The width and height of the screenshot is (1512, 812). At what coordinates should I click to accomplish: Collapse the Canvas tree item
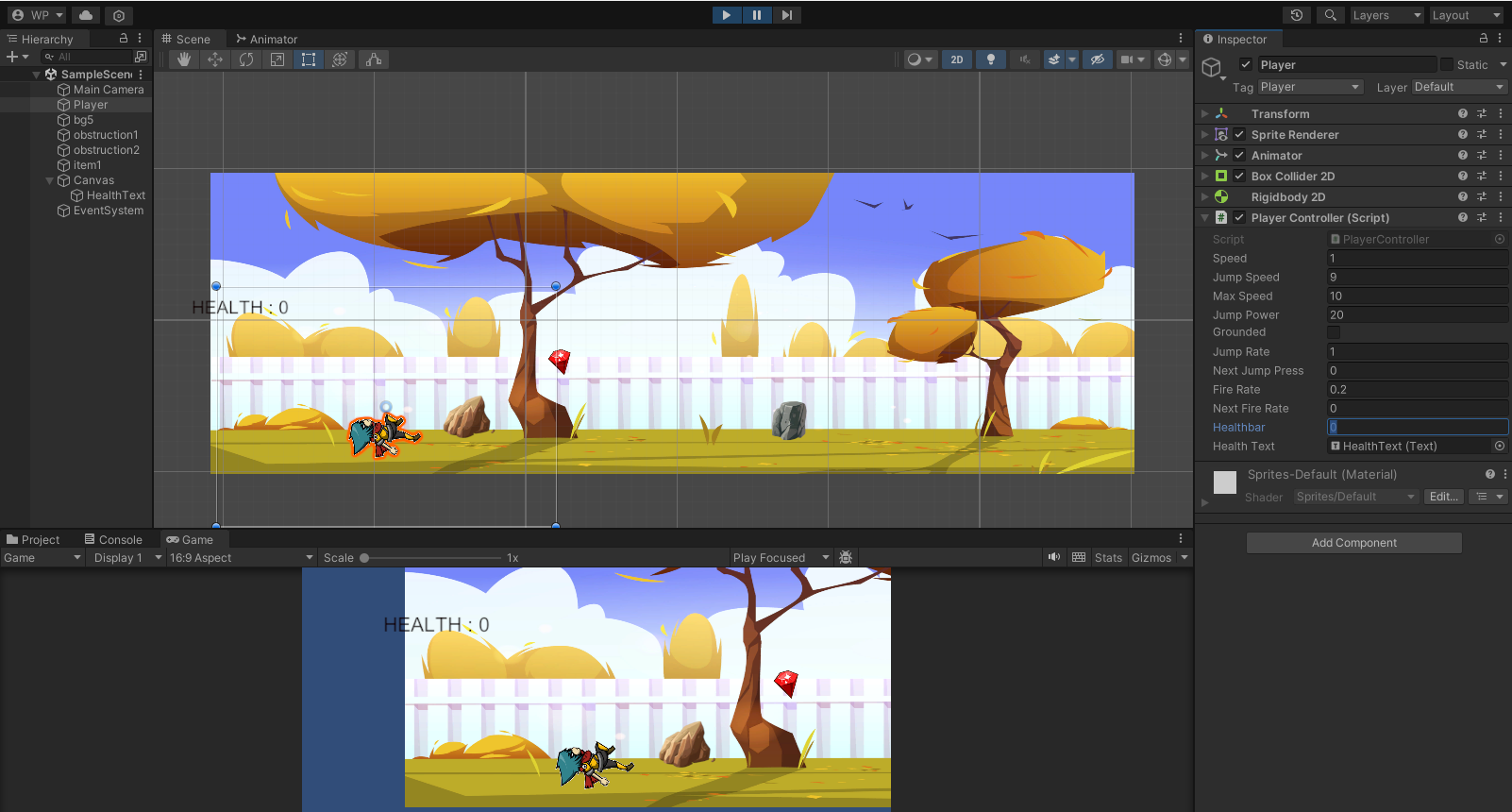click(50, 180)
